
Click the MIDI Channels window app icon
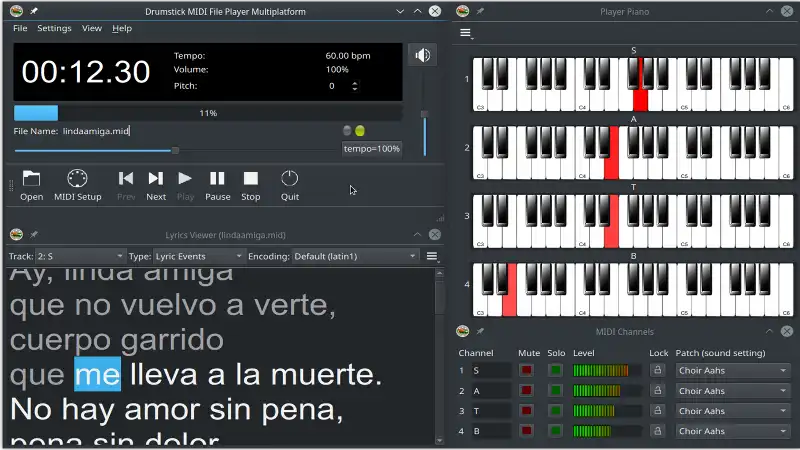click(463, 331)
